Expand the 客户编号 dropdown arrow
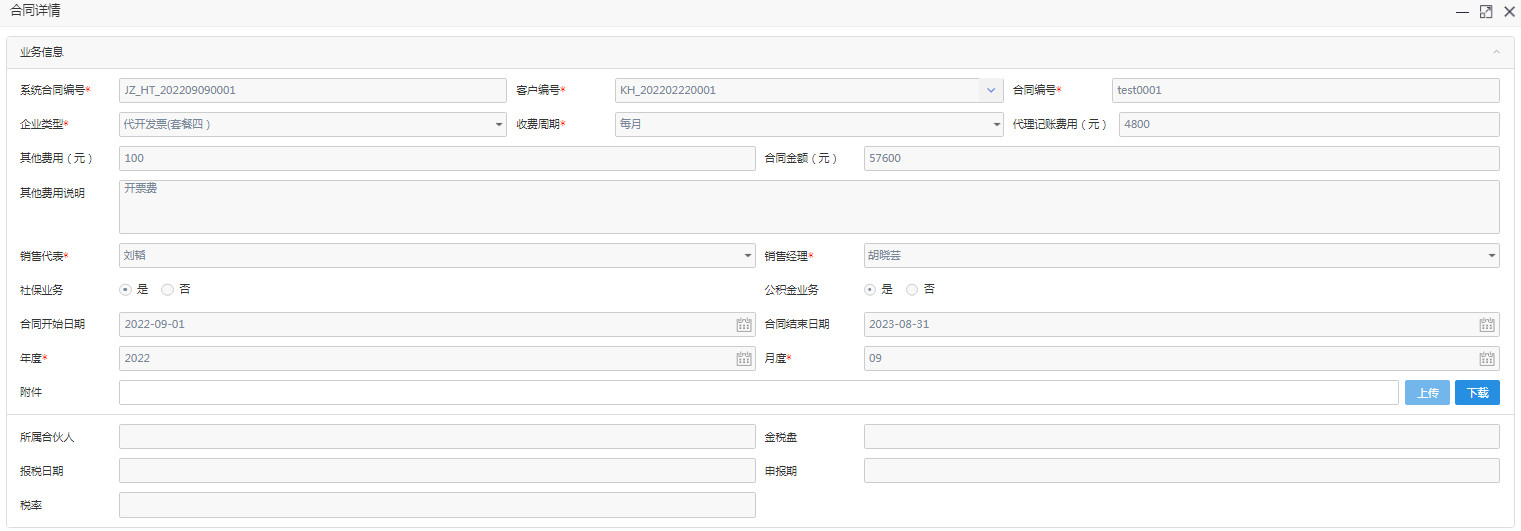1521x531 pixels. 990,91
